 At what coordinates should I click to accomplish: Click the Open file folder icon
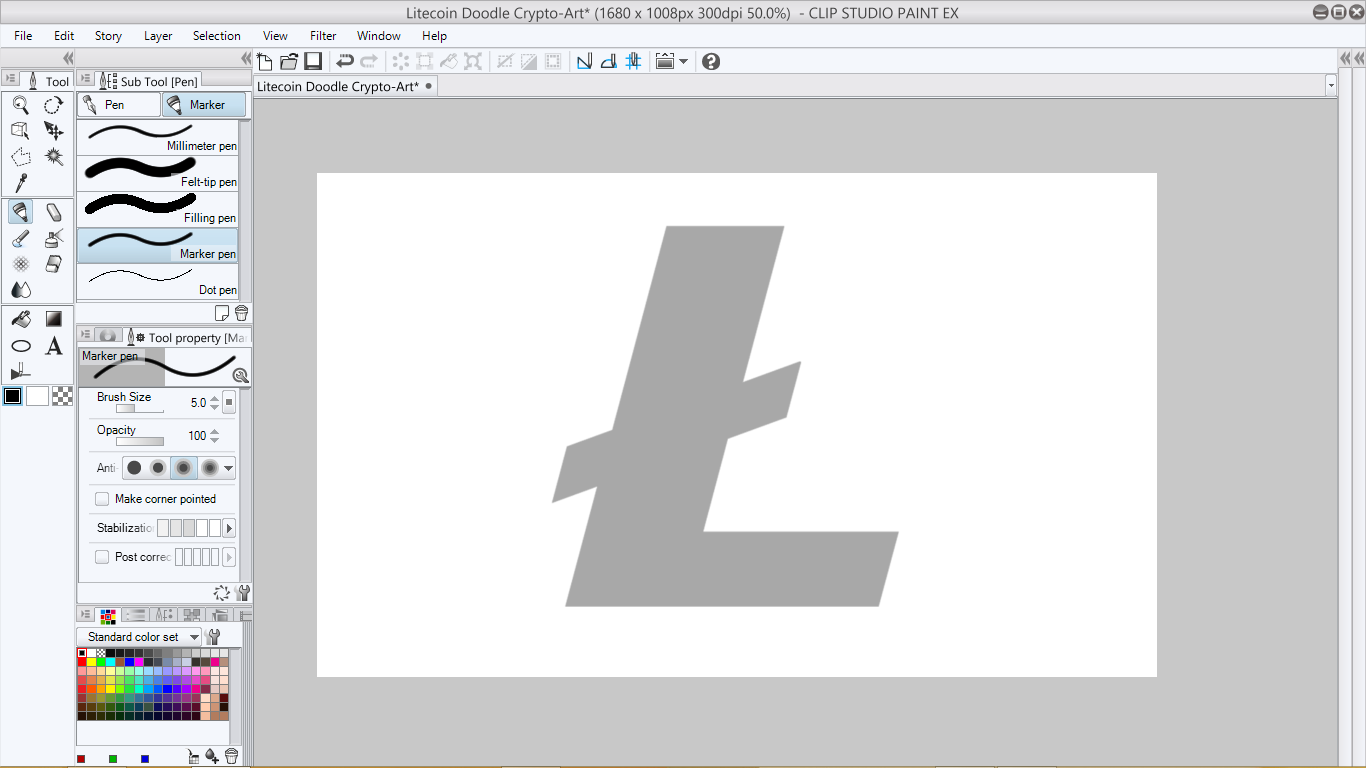coord(289,61)
